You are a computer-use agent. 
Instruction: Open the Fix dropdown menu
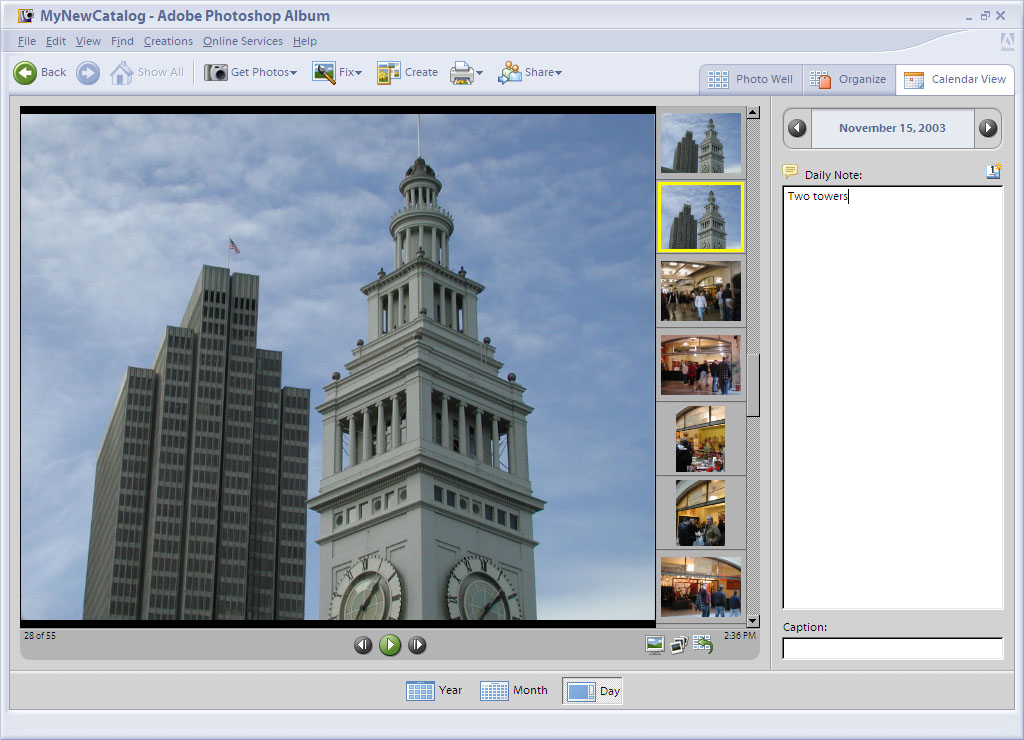point(337,72)
